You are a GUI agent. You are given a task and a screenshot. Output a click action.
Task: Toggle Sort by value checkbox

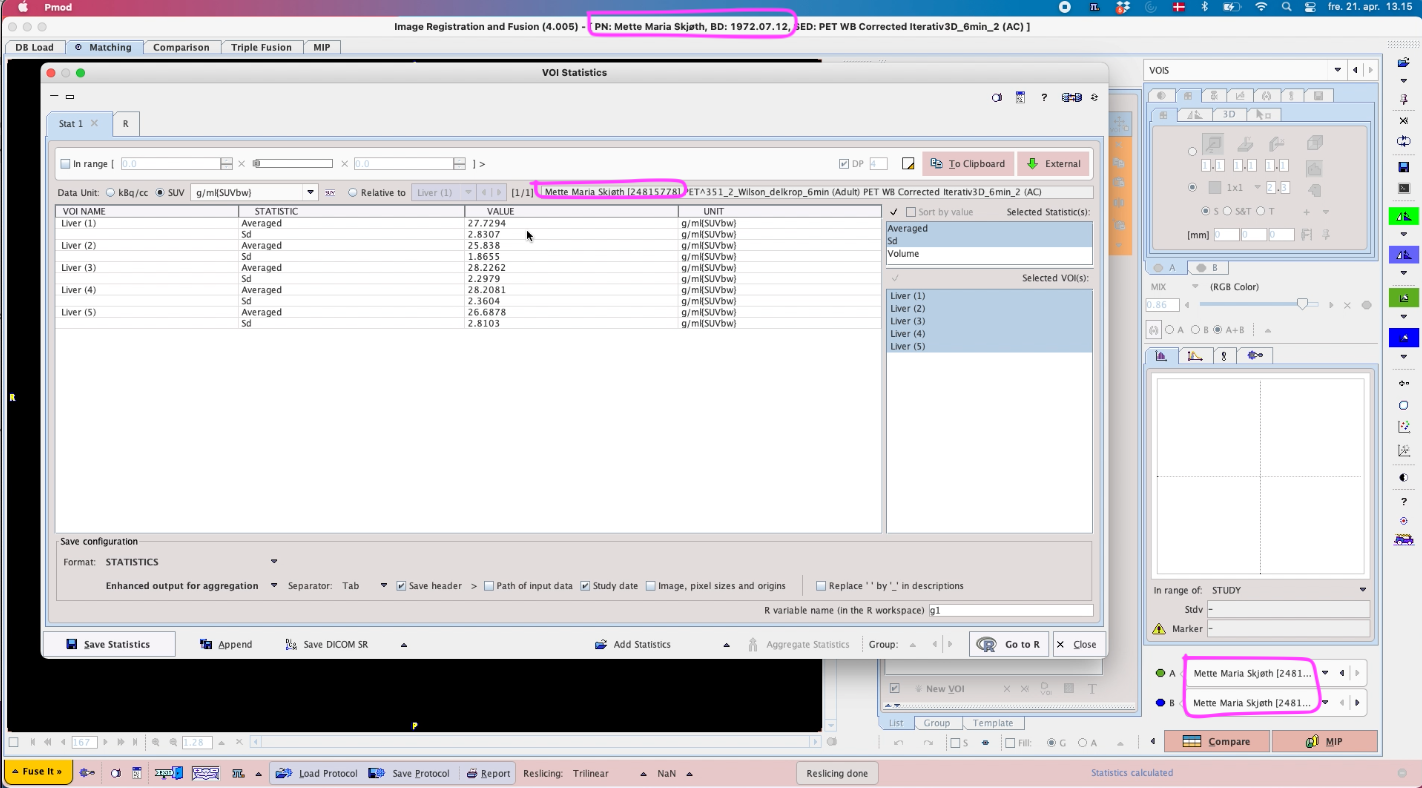(x=910, y=212)
